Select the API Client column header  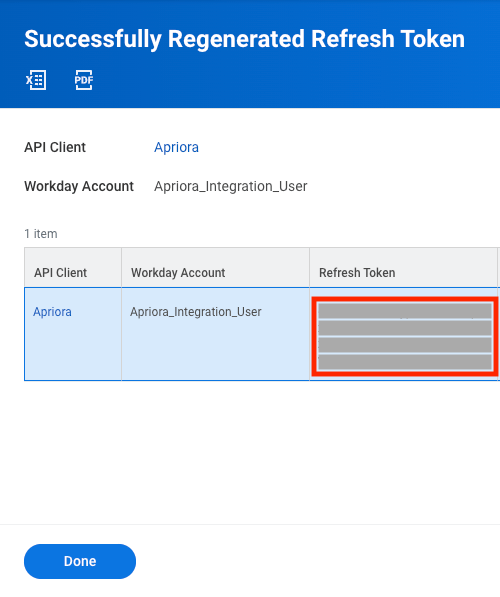pos(73,268)
